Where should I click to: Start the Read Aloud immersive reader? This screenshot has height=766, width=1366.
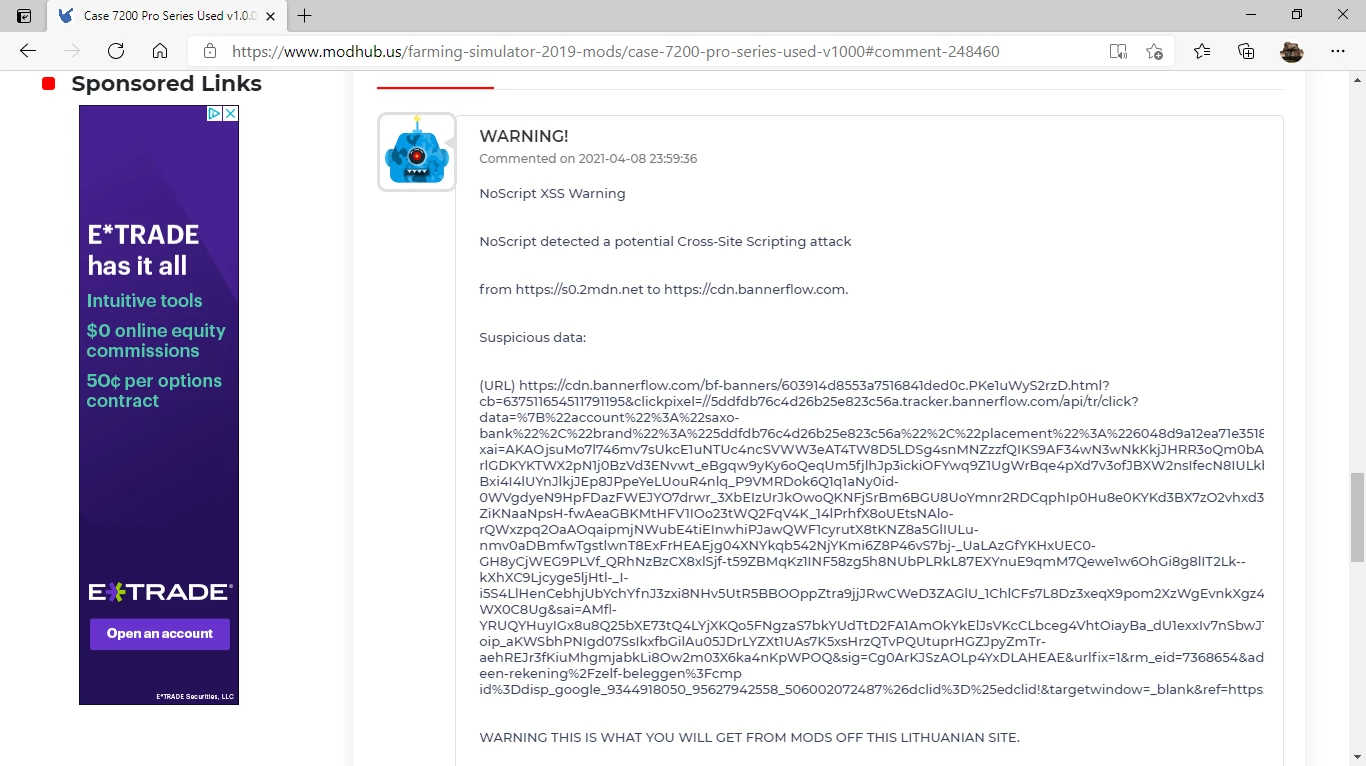(x=1118, y=51)
